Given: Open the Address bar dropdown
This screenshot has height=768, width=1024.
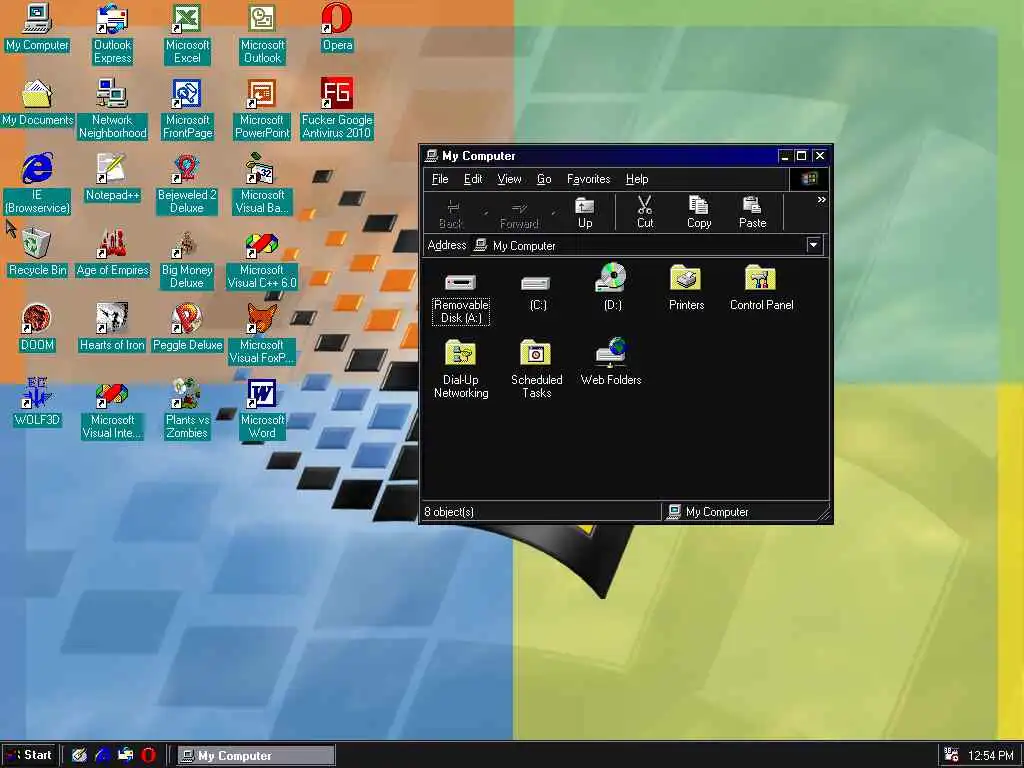Looking at the screenshot, I should (x=814, y=246).
